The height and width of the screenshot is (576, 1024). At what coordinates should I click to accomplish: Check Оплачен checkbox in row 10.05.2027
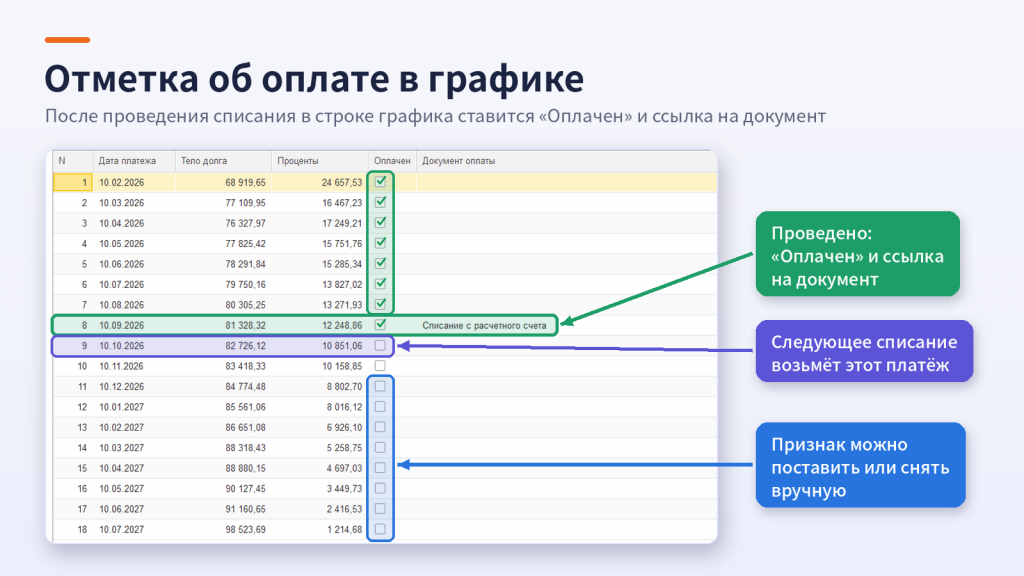pos(380,488)
